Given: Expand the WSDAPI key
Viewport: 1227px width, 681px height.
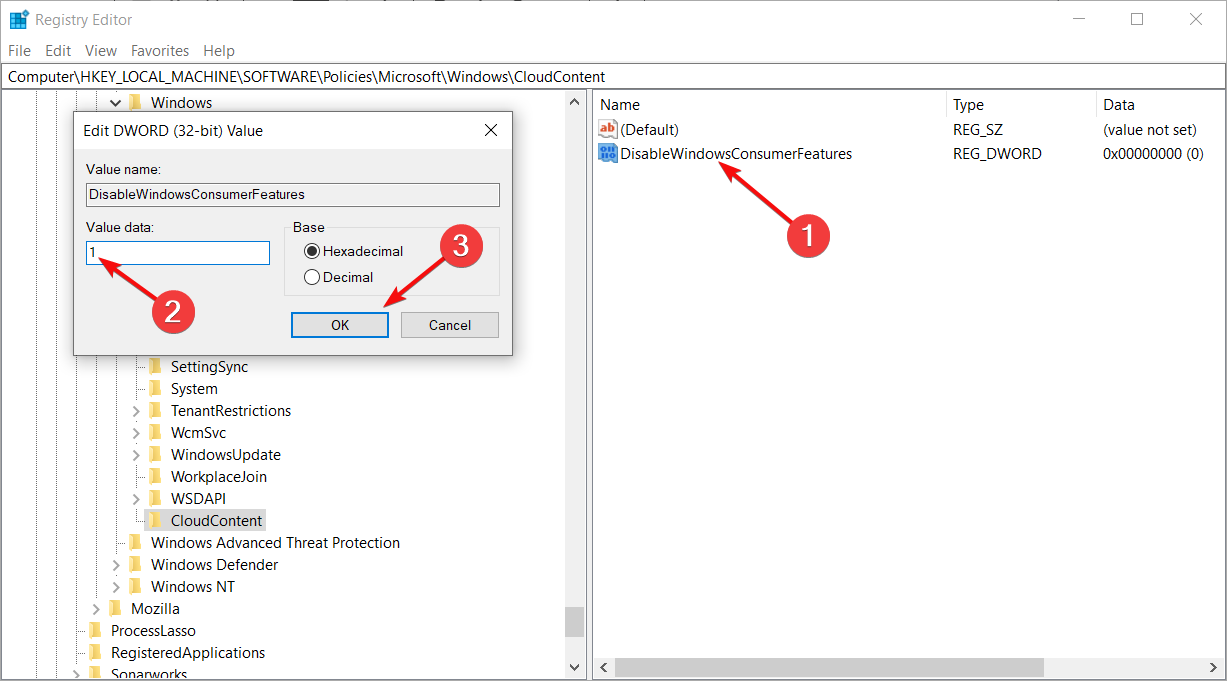Looking at the screenshot, I should pos(136,498).
